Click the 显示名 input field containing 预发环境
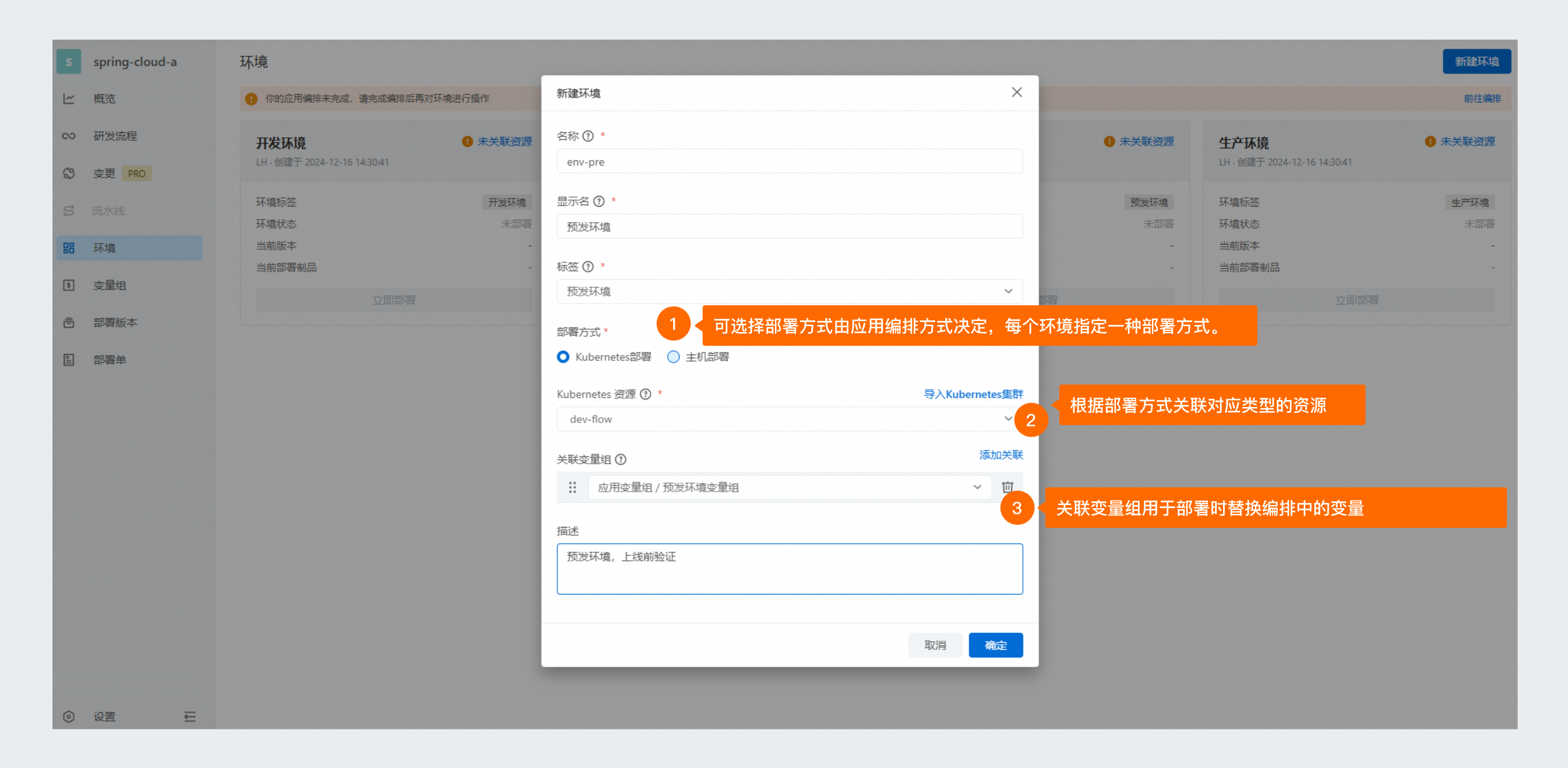The width and height of the screenshot is (1568, 768). click(x=789, y=227)
